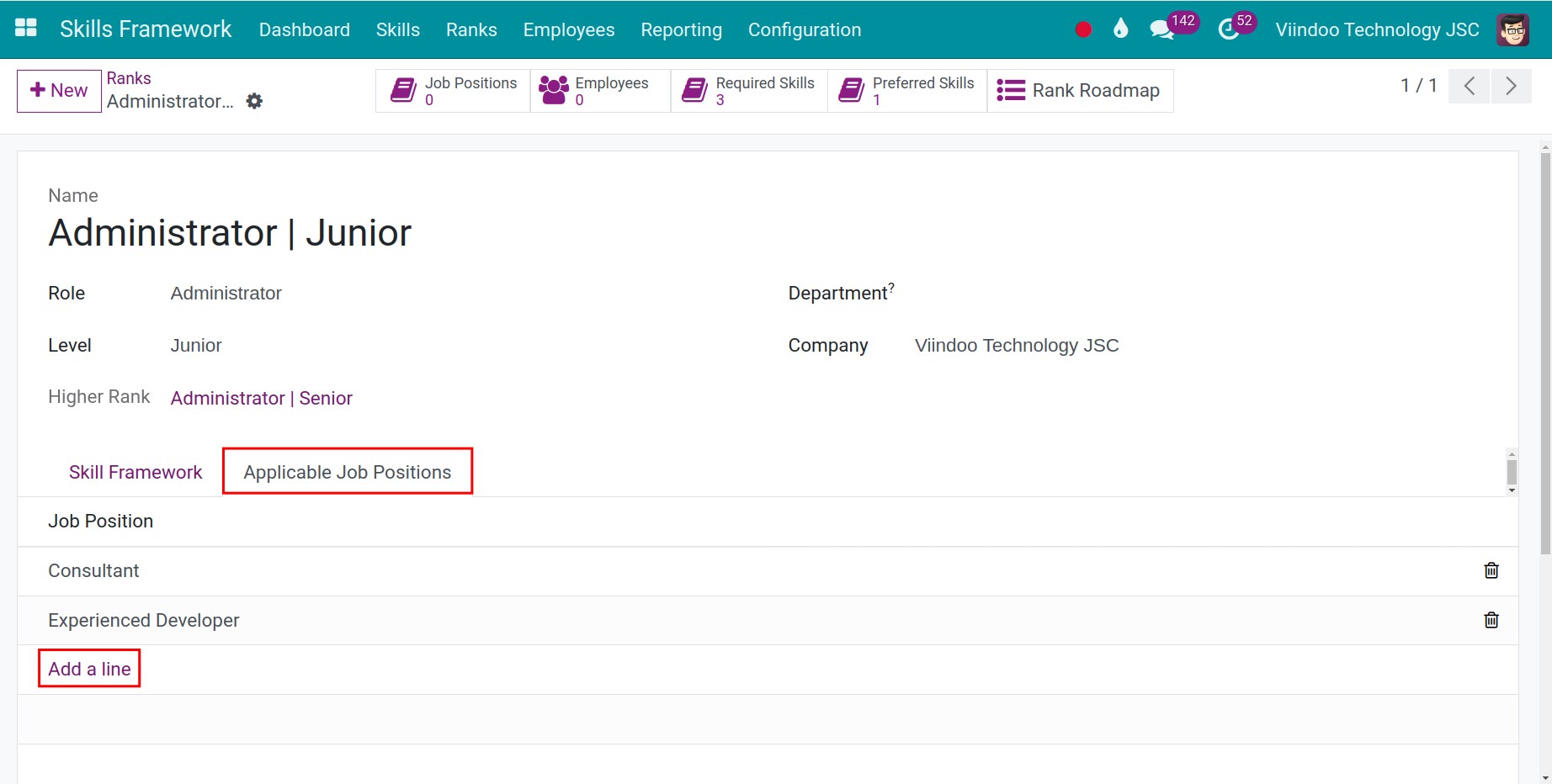Open the Employees stat button

tap(600, 90)
